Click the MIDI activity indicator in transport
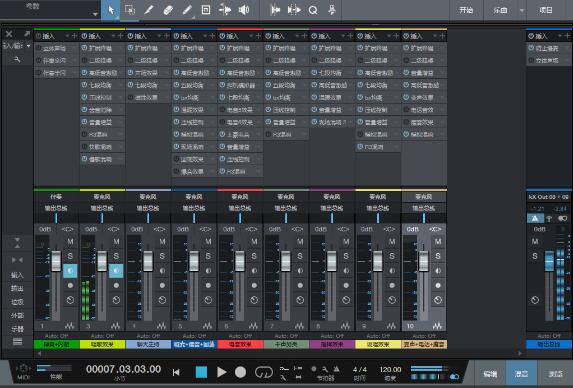Screen dimensions: 573x388 (x=23, y=371)
